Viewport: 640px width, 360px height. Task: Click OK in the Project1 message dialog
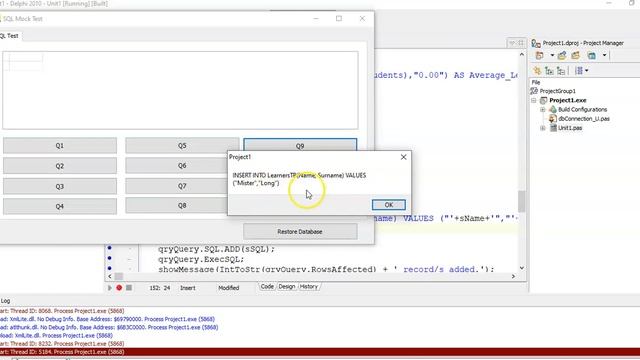[389, 205]
